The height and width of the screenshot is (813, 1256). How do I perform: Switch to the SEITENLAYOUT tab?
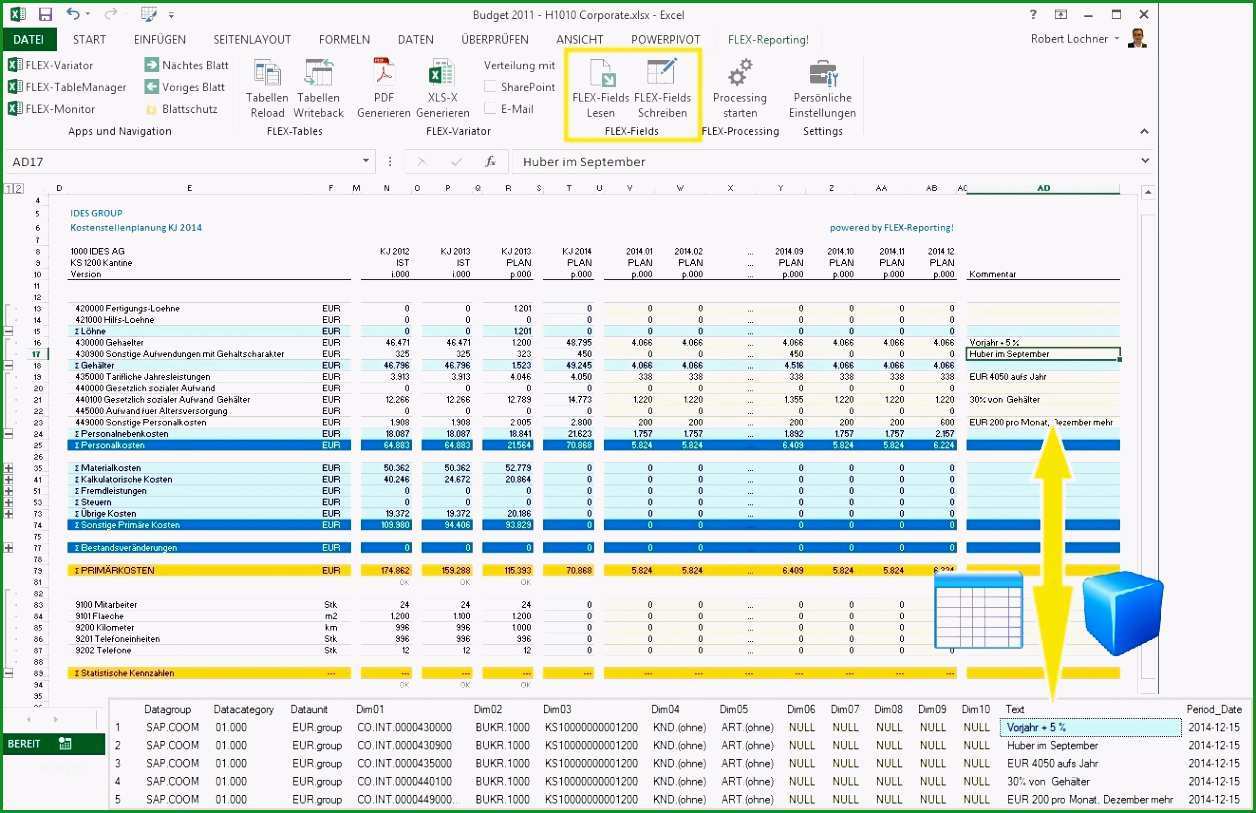[252, 40]
